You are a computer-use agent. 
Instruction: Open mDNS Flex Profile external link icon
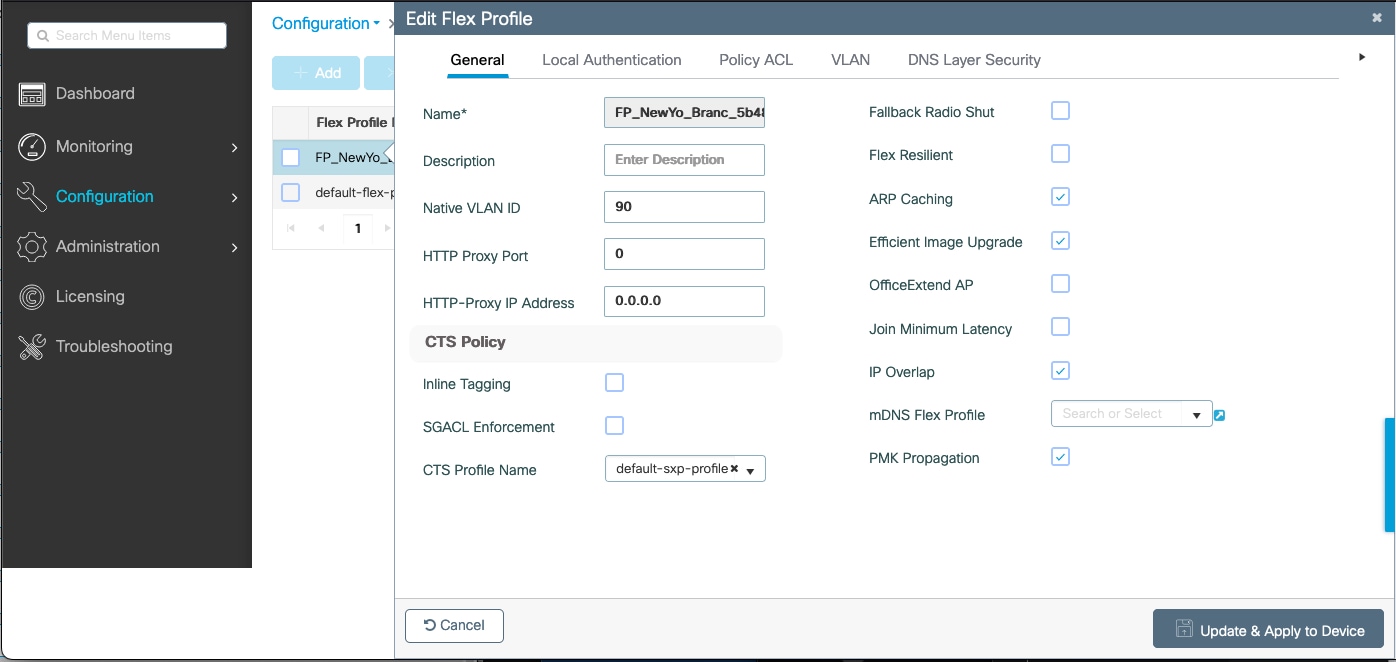click(1220, 415)
